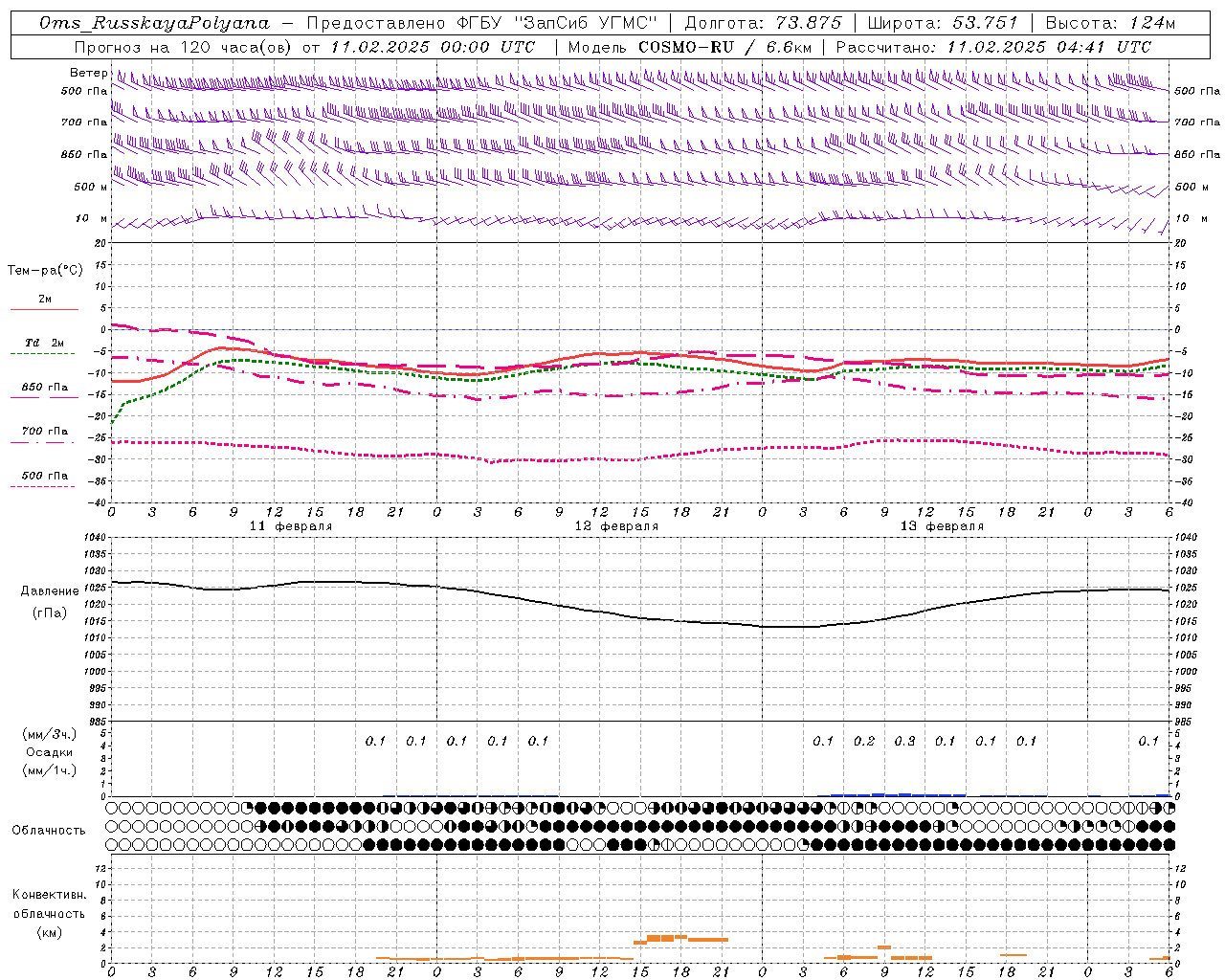This screenshot has width=1225, height=980.
Task: Click the (км) unit label under облачность
Action: click(49, 932)
